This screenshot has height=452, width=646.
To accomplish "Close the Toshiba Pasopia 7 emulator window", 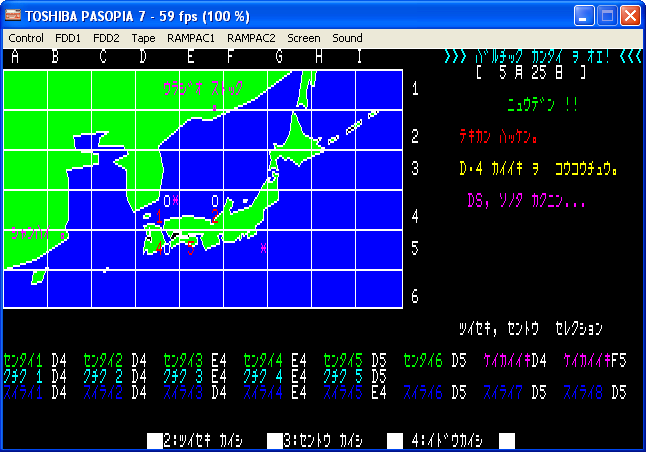I will coord(630,16).
